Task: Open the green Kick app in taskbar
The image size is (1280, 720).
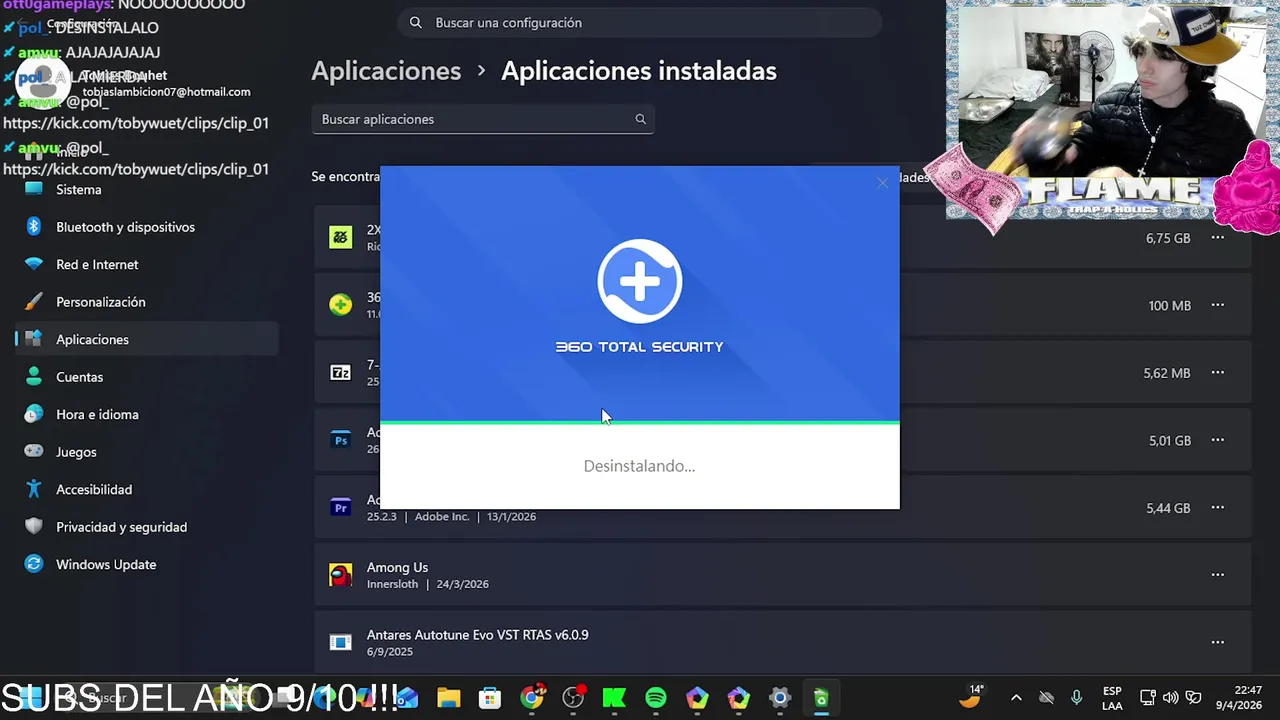Action: click(614, 698)
